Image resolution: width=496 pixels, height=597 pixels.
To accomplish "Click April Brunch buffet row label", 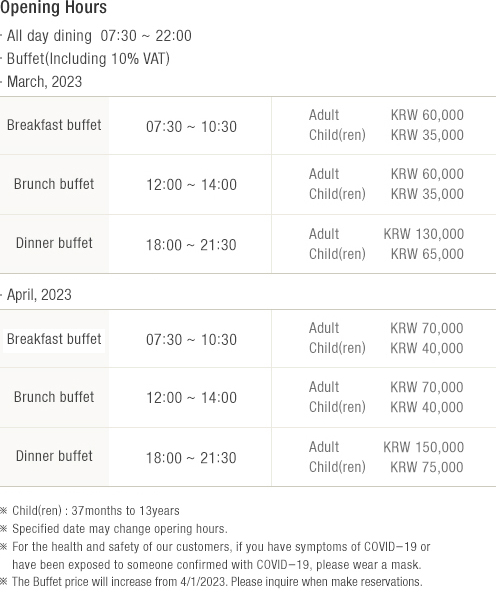I will tap(54, 397).
